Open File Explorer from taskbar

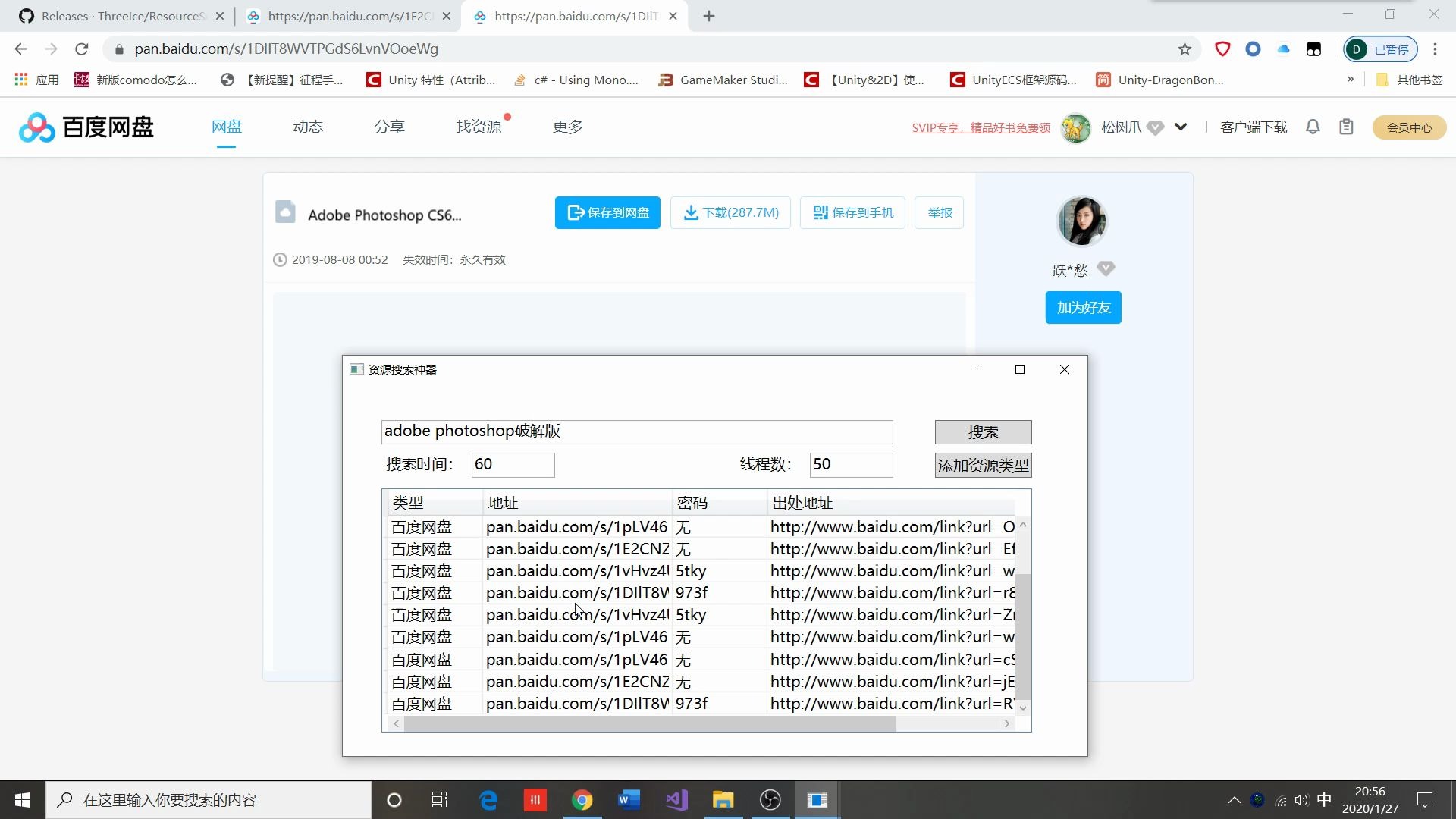(x=723, y=800)
